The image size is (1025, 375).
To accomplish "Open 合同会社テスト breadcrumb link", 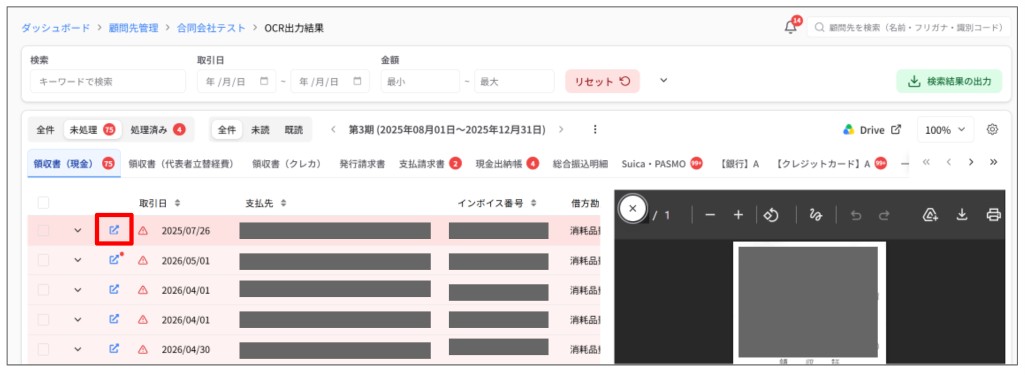I will [x=211, y=28].
